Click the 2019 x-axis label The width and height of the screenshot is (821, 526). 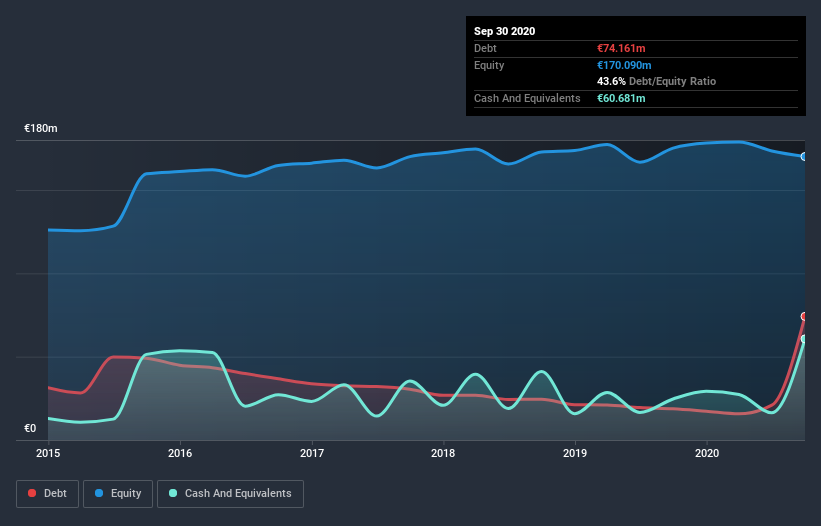[575, 454]
